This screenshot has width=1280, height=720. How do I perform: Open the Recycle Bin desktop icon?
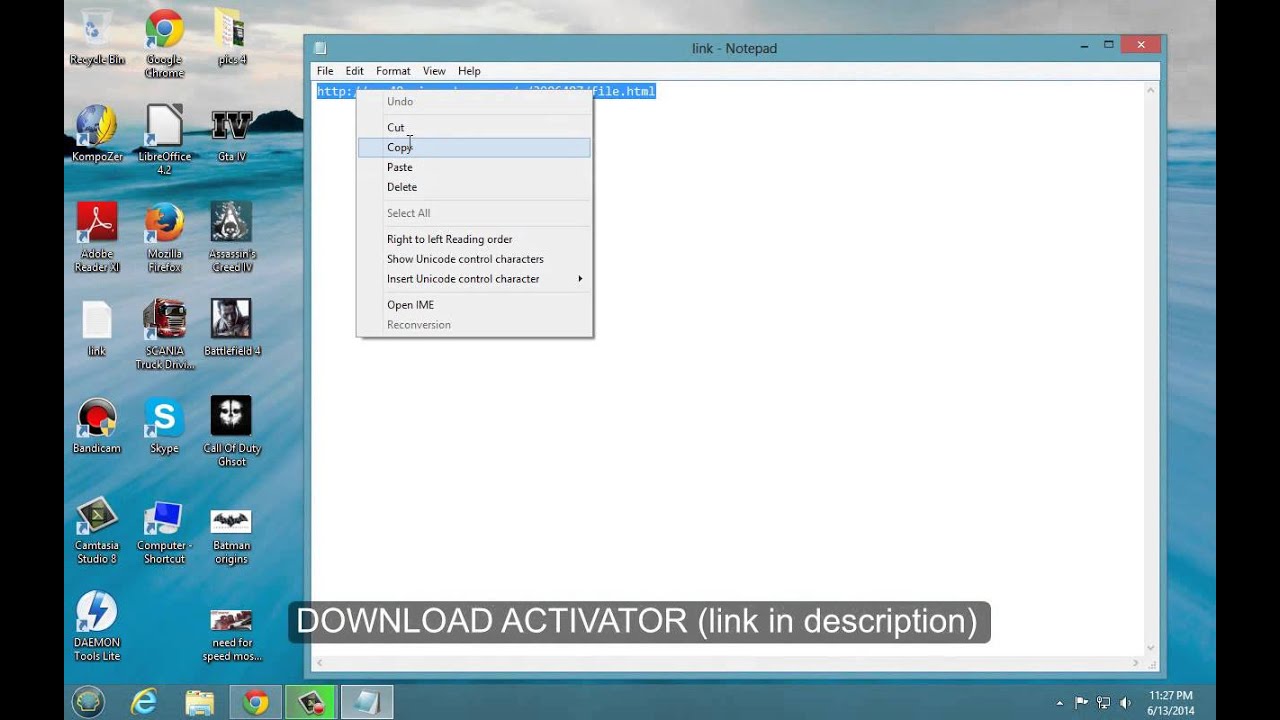97,37
